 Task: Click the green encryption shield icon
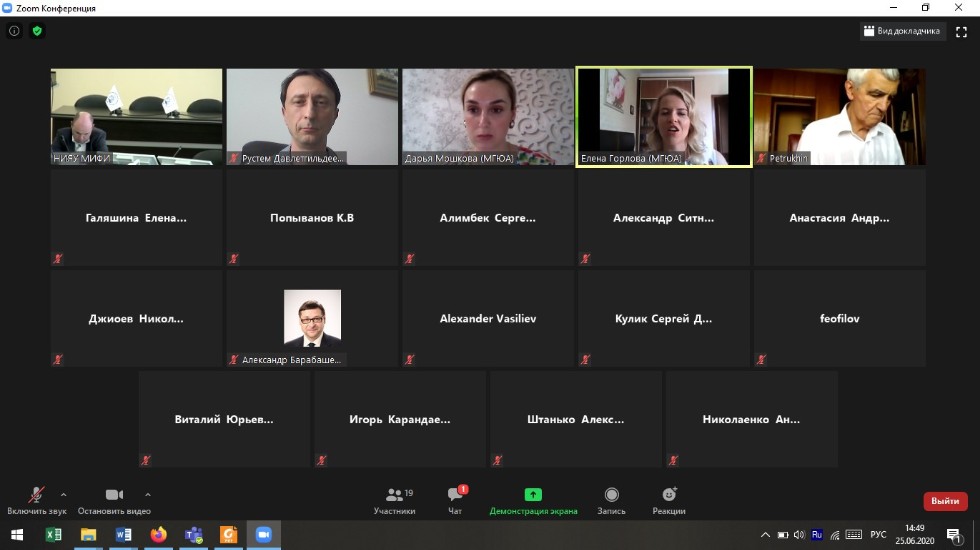(x=37, y=31)
